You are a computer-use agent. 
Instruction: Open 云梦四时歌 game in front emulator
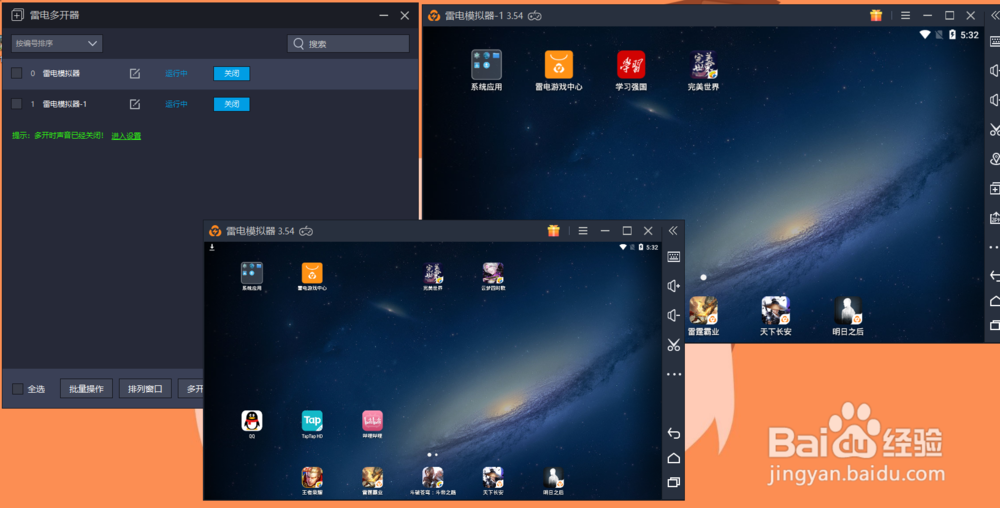point(493,273)
